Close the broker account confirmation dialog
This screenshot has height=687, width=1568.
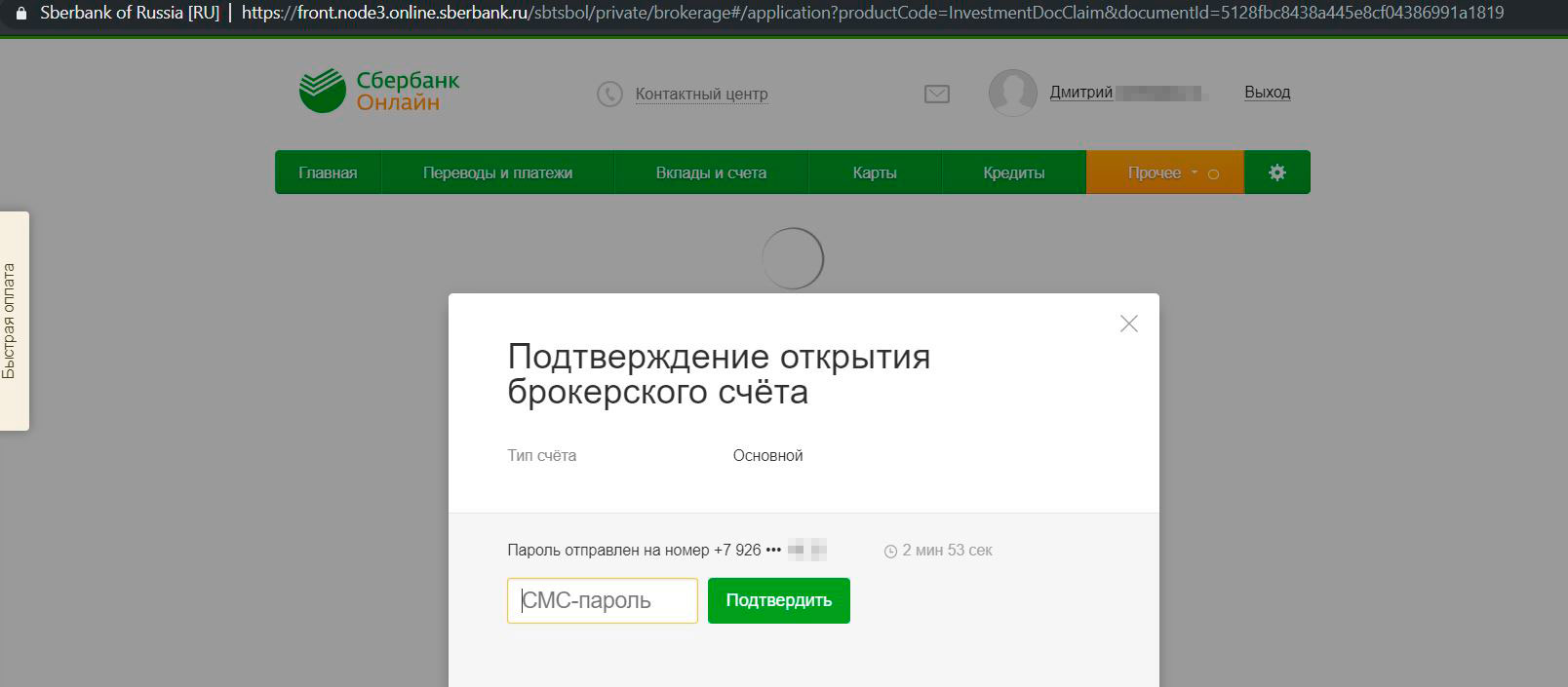coord(1128,324)
